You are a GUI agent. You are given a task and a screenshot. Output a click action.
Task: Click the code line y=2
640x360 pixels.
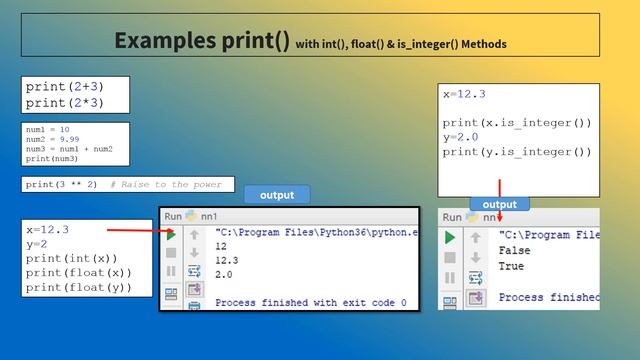[x=37, y=244]
